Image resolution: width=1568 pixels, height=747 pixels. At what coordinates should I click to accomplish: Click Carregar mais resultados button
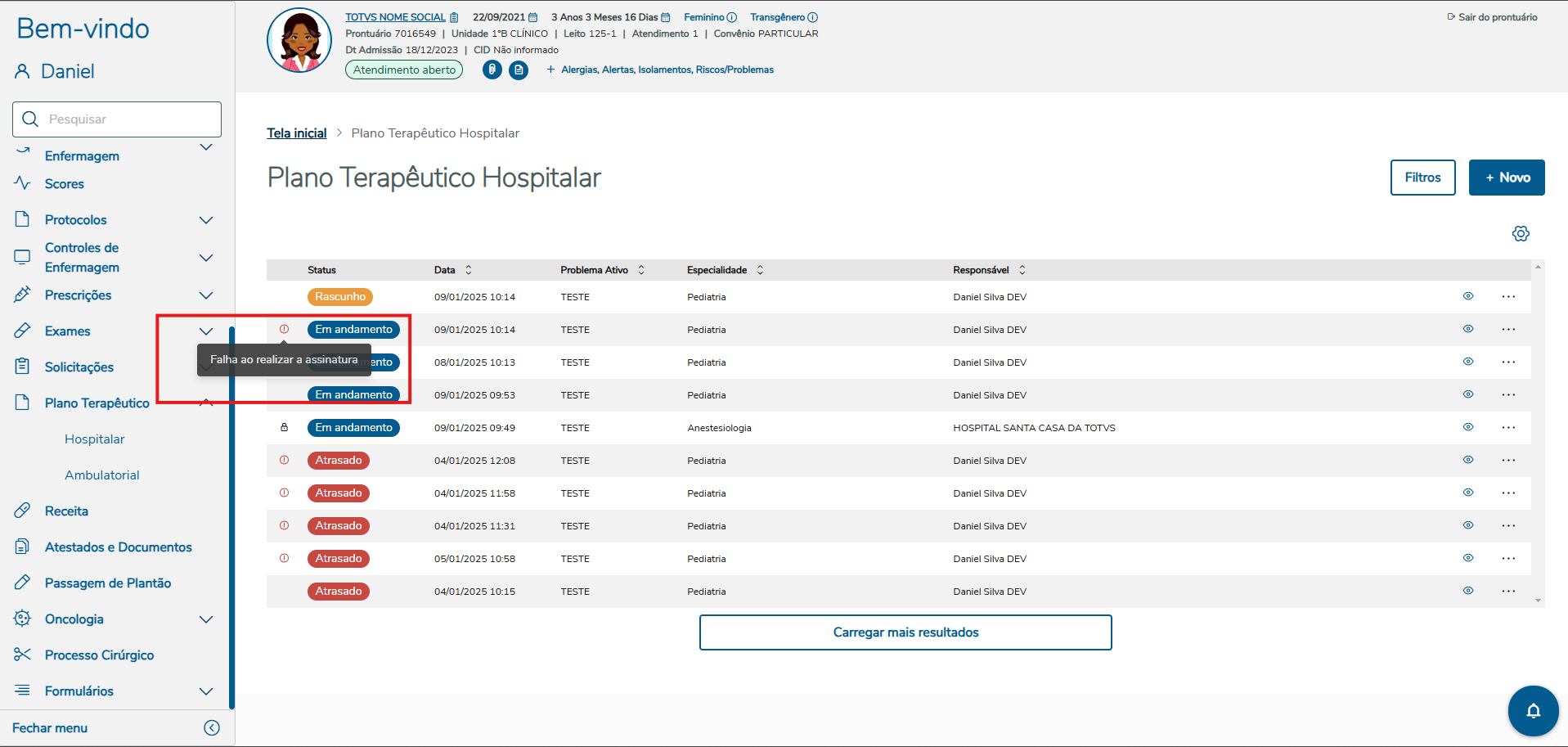[905, 632]
